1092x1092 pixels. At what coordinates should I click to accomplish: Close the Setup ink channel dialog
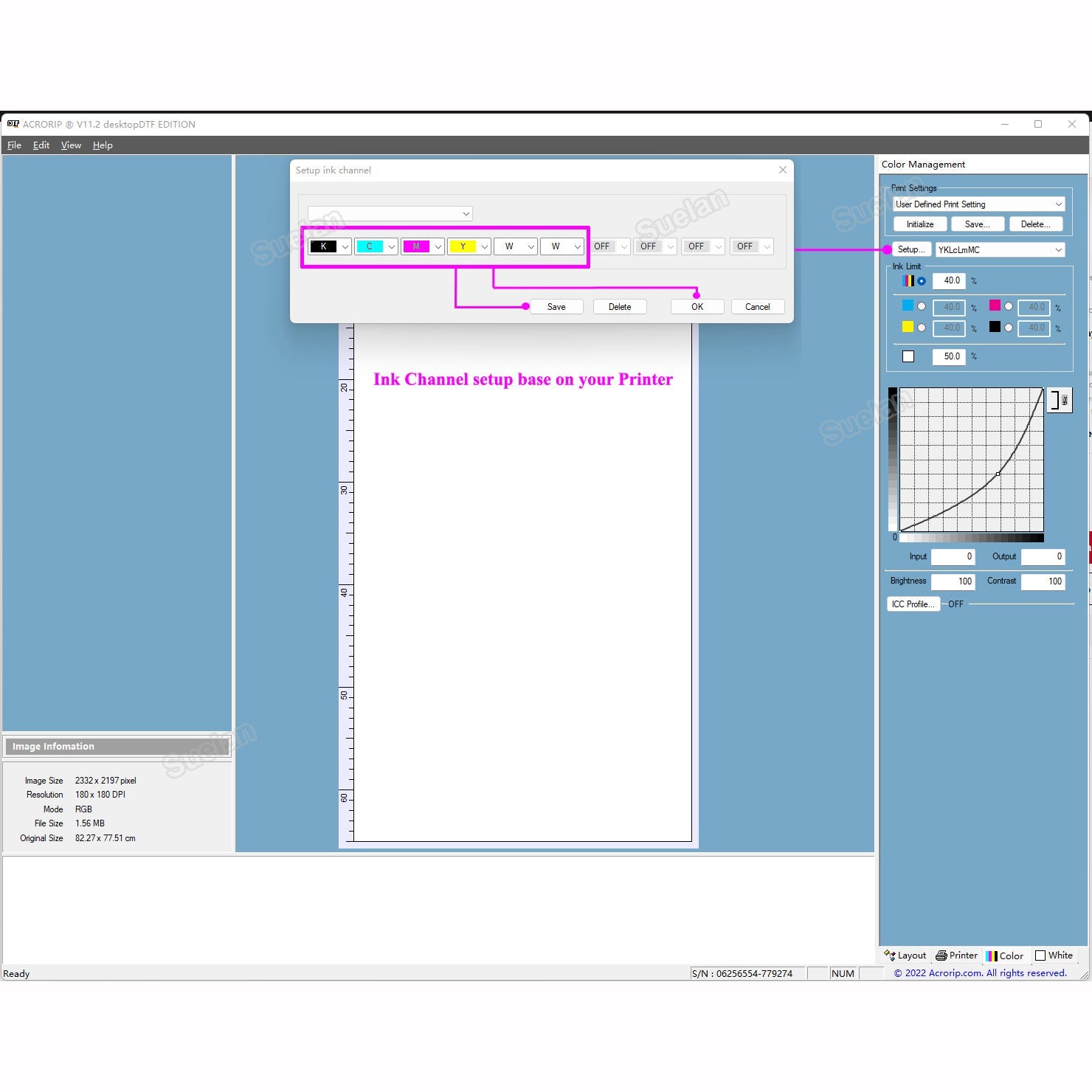(x=782, y=170)
